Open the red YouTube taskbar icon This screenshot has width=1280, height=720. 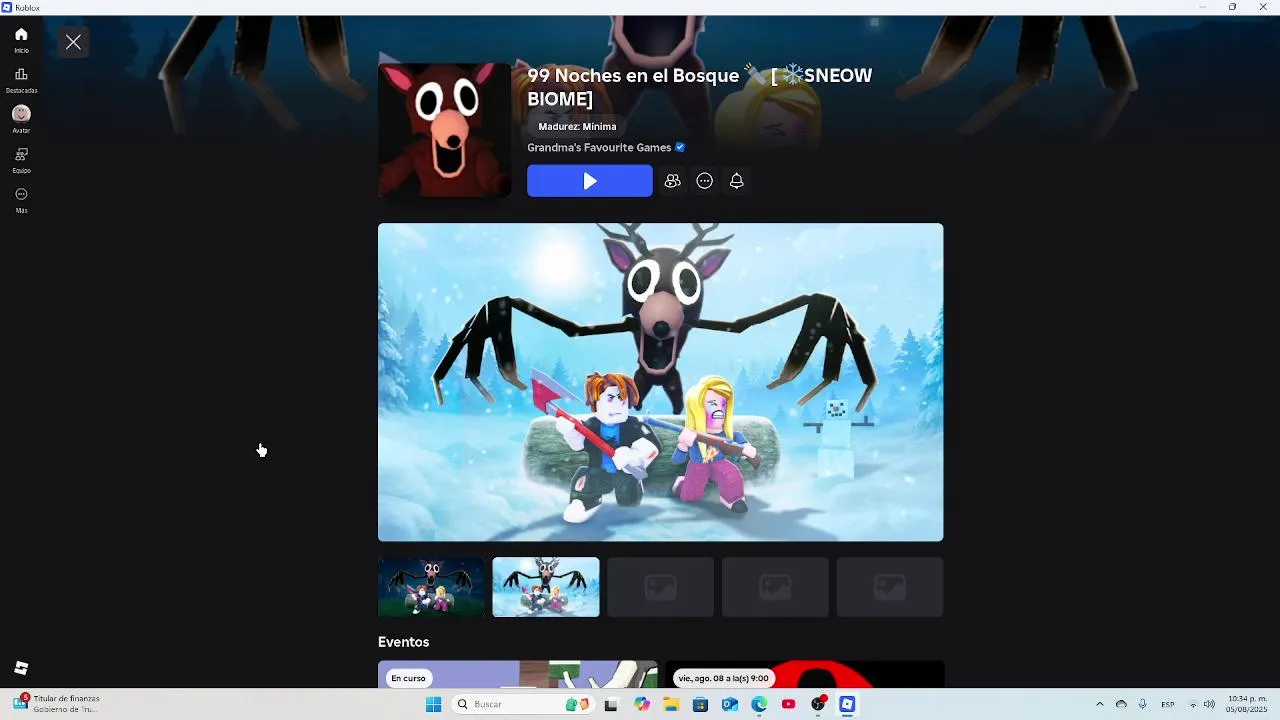pyautogui.click(x=789, y=704)
